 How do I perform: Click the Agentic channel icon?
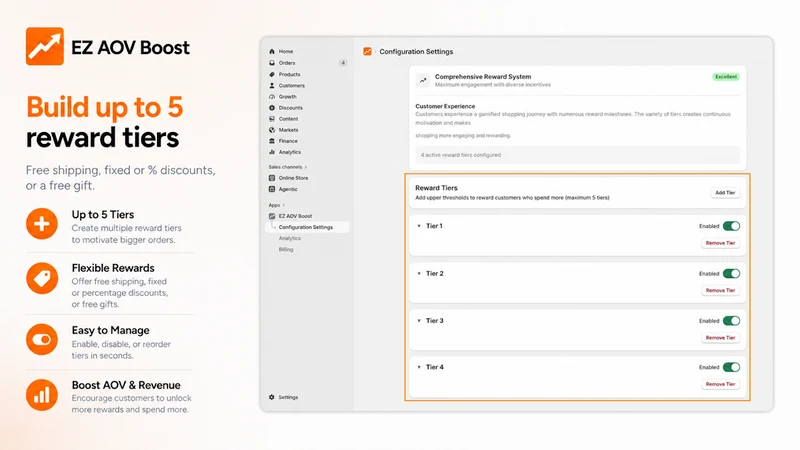[272, 189]
